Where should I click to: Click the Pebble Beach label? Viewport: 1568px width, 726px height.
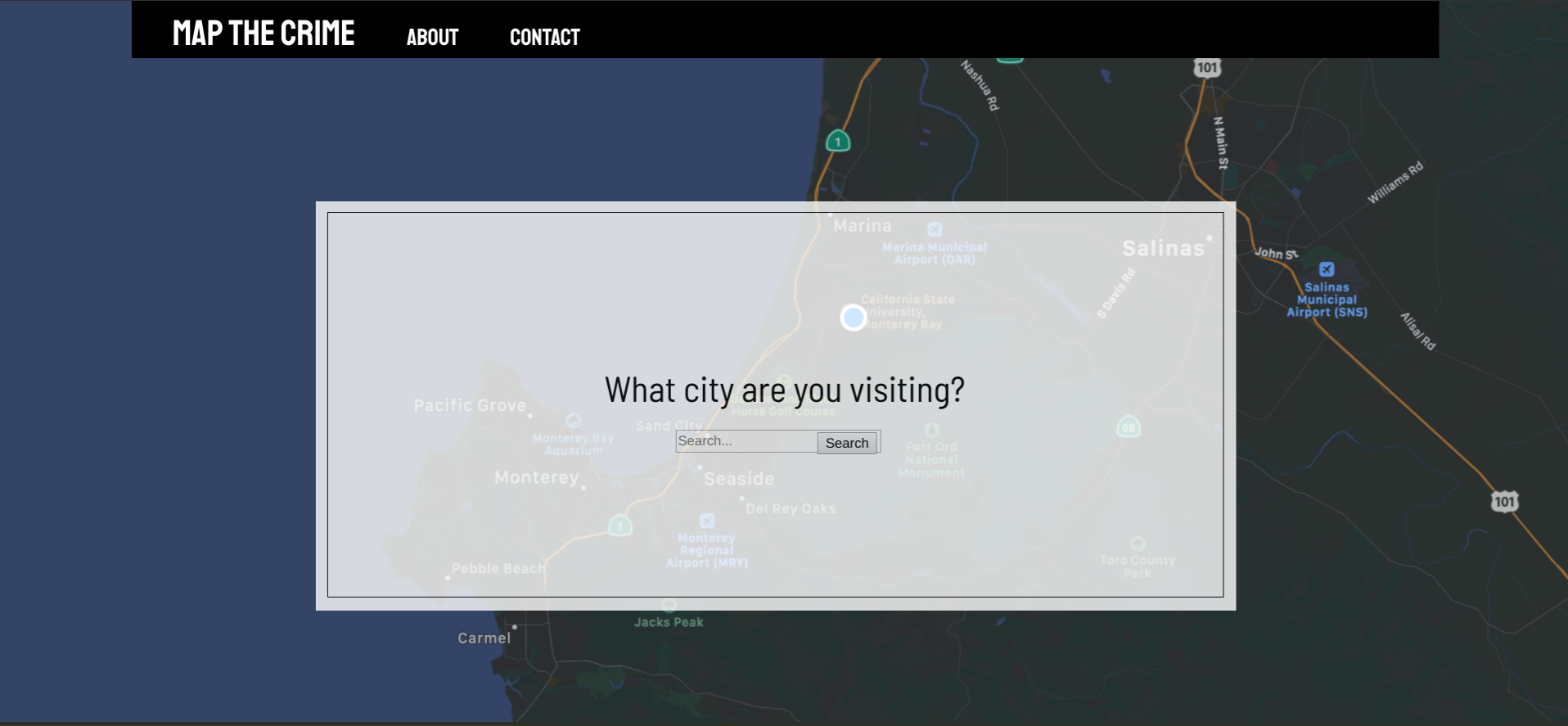click(498, 569)
